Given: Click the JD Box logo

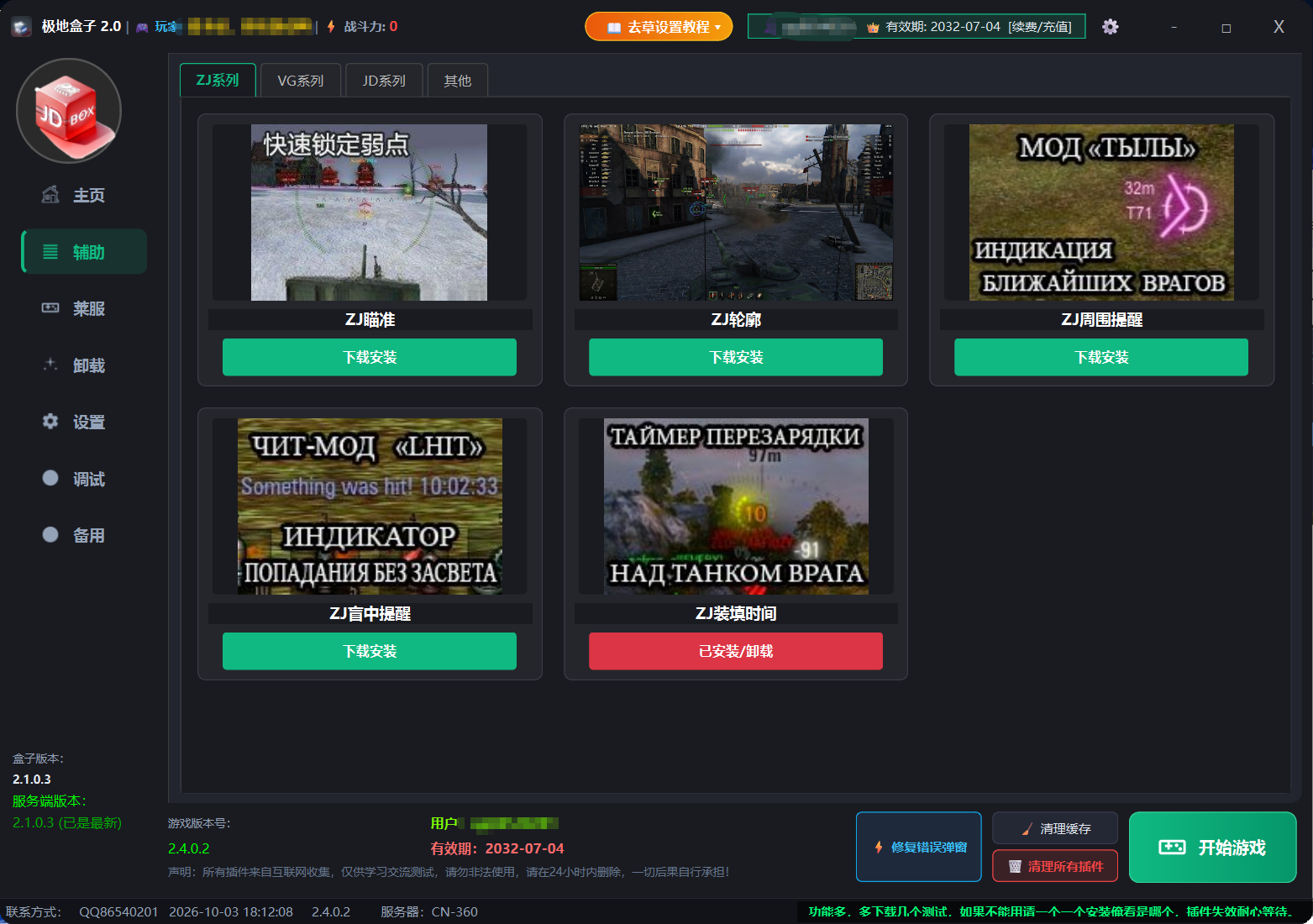Looking at the screenshot, I should [x=69, y=111].
